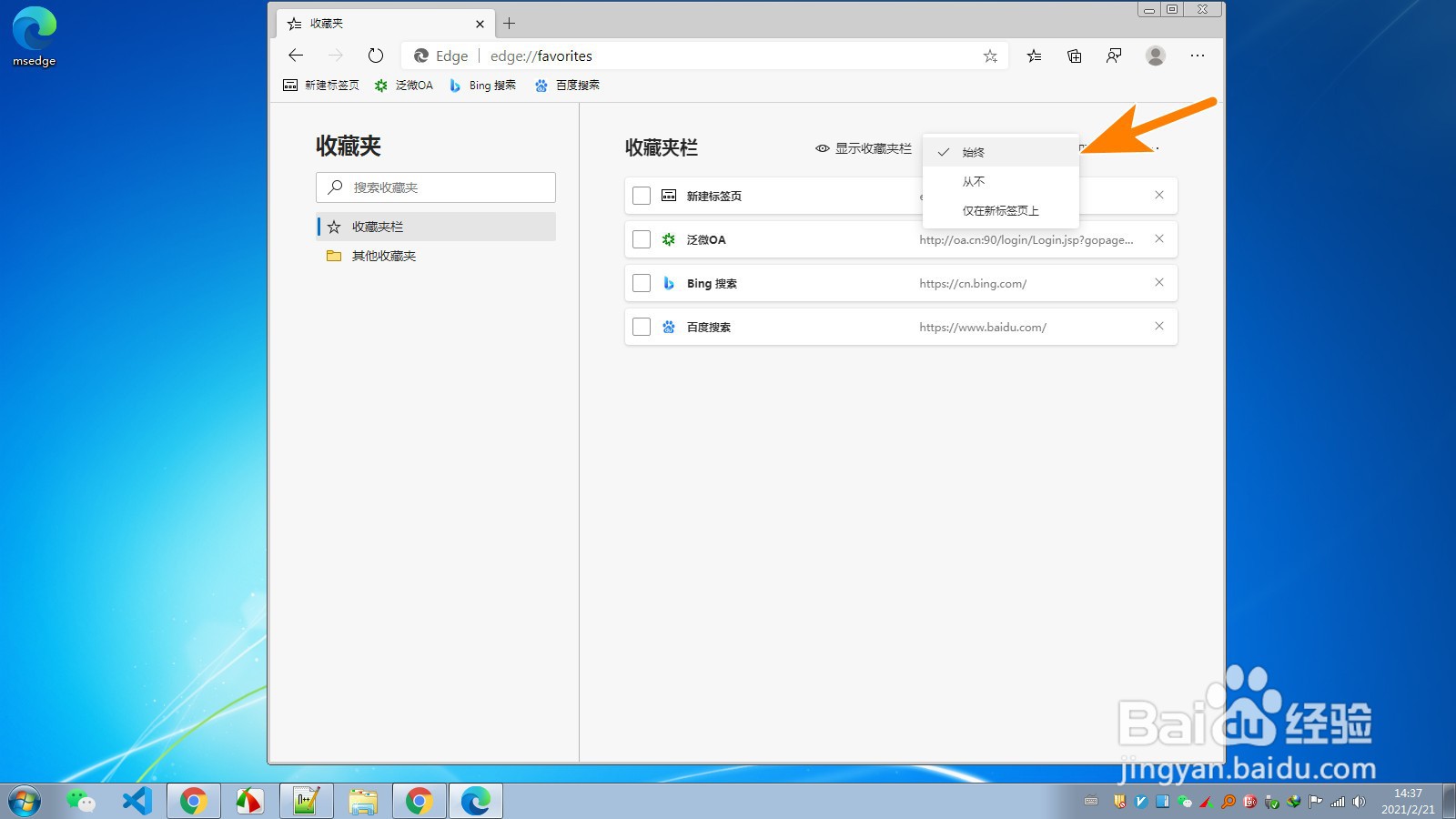Open the Collections icon on Edge toolbar
Viewport: 1456px width, 819px height.
pos(1074,56)
